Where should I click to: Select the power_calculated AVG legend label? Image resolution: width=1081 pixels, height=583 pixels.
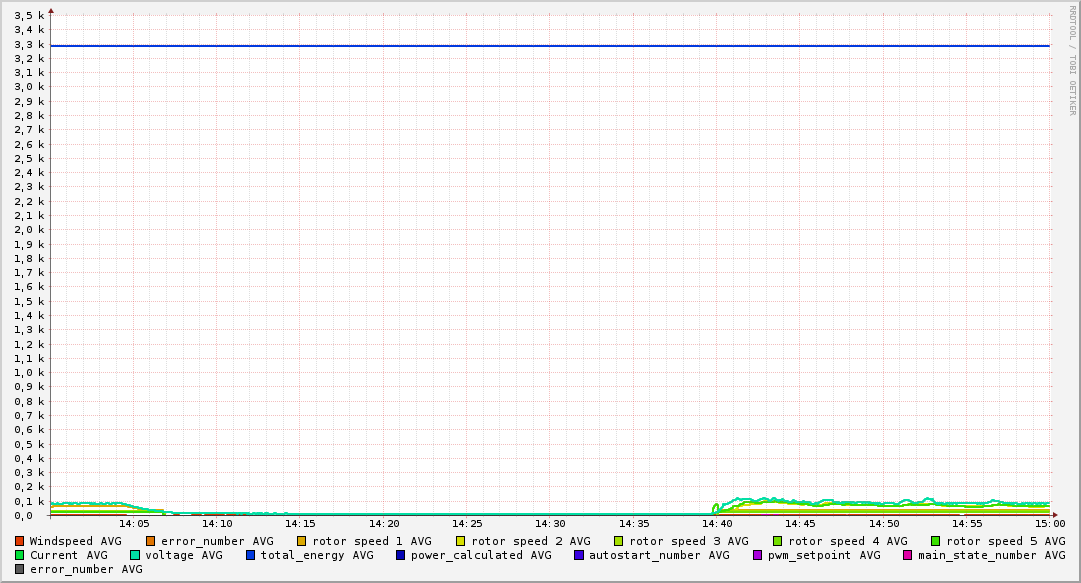tap(481, 555)
